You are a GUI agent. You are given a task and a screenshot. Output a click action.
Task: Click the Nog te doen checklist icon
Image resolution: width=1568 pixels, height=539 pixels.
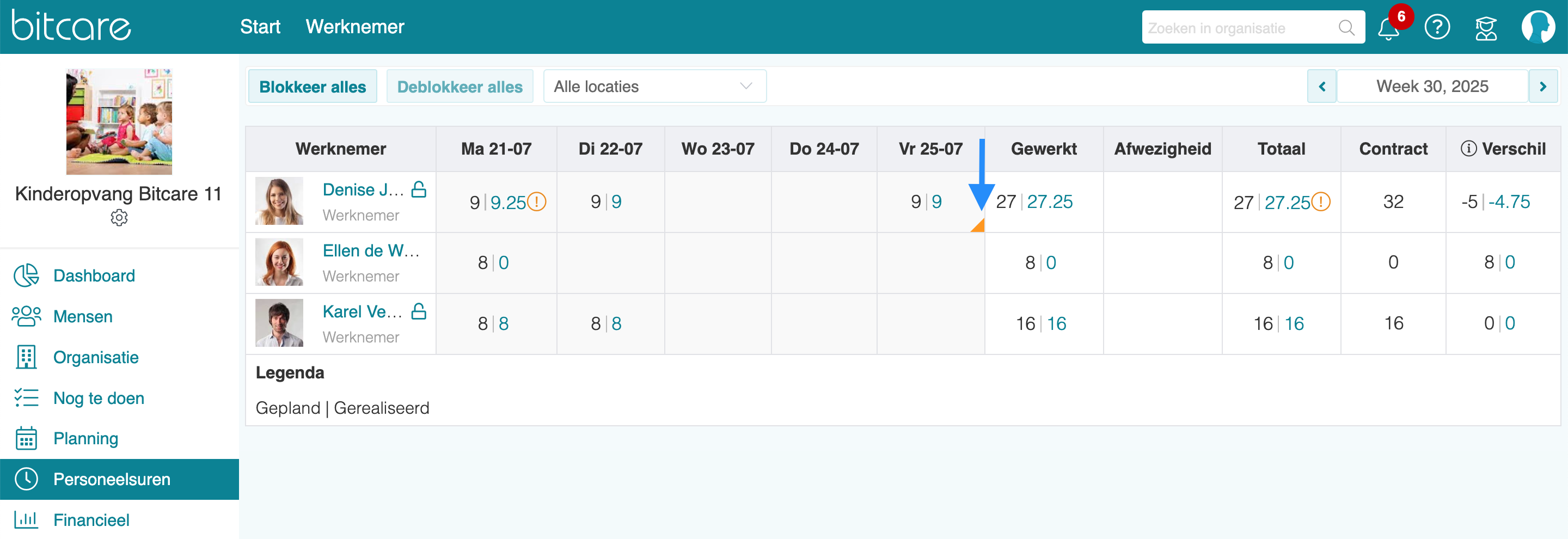tap(26, 398)
